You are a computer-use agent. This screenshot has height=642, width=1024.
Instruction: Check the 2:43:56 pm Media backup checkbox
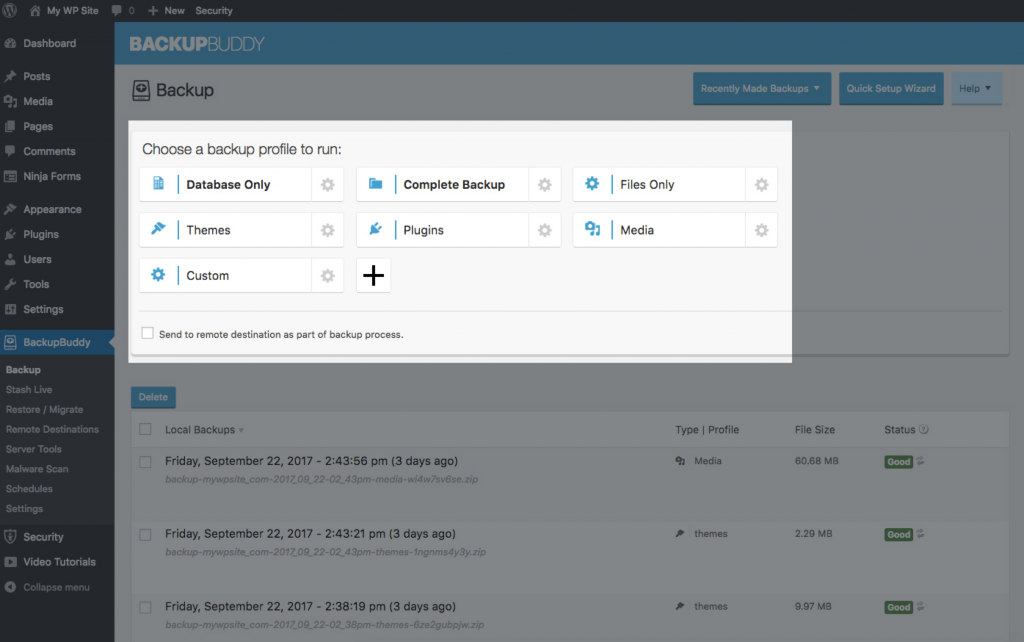point(145,462)
